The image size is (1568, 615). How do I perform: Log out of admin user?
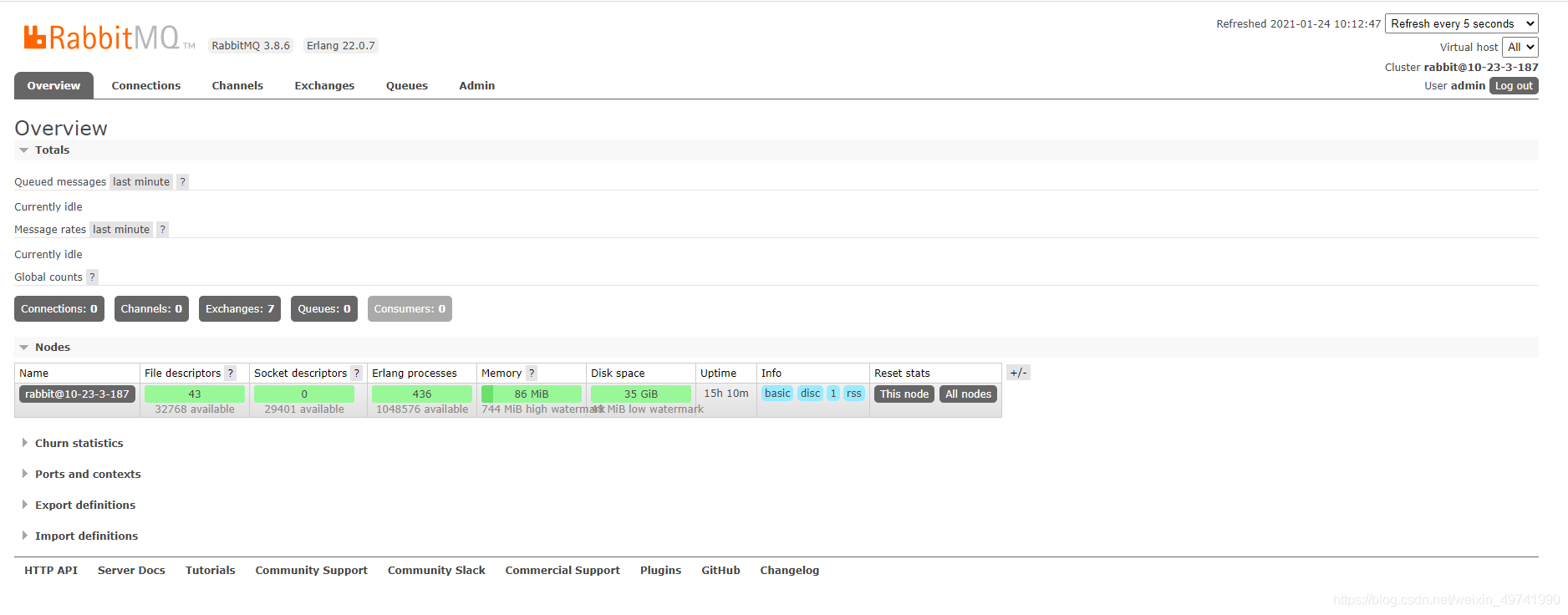tap(1514, 86)
